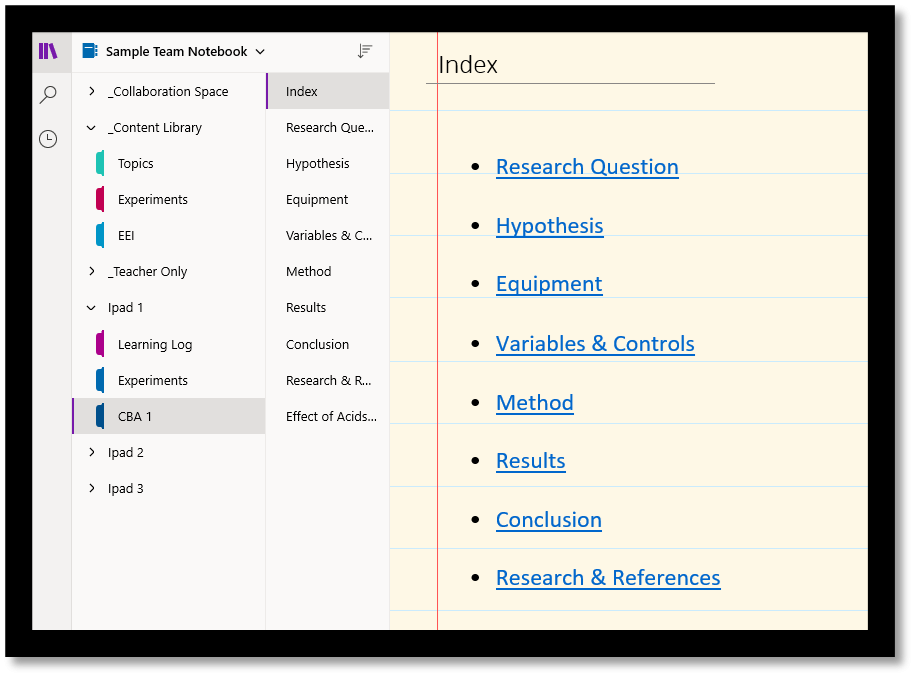The image size is (915, 677).
Task: Click the dark blue CBA 1 section icon
Action: pyautogui.click(x=100, y=417)
